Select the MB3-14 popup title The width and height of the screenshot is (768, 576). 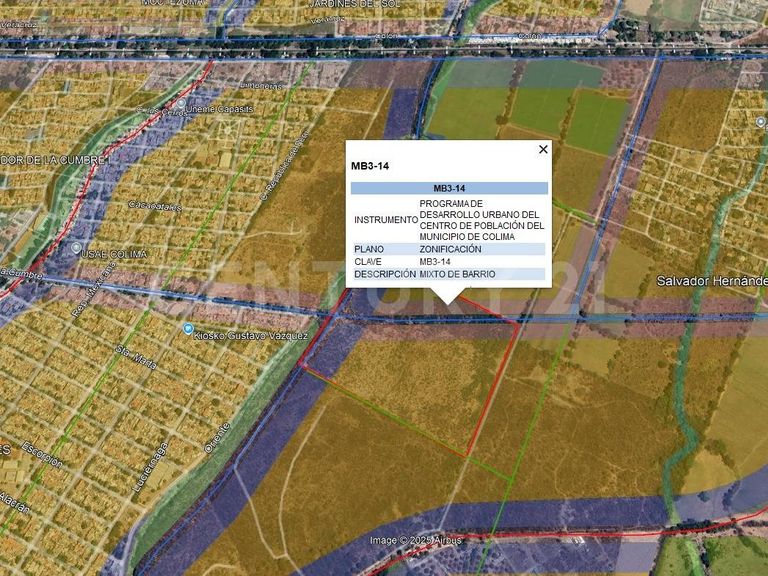(x=370, y=166)
